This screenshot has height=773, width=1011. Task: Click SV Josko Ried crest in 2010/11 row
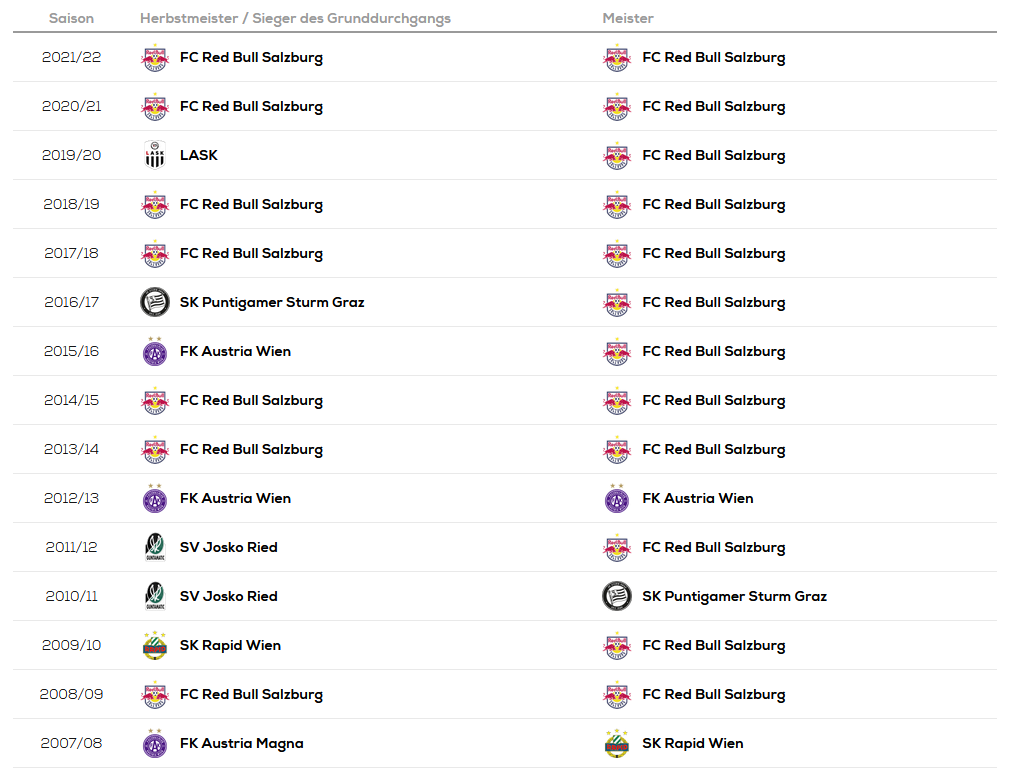coord(155,596)
